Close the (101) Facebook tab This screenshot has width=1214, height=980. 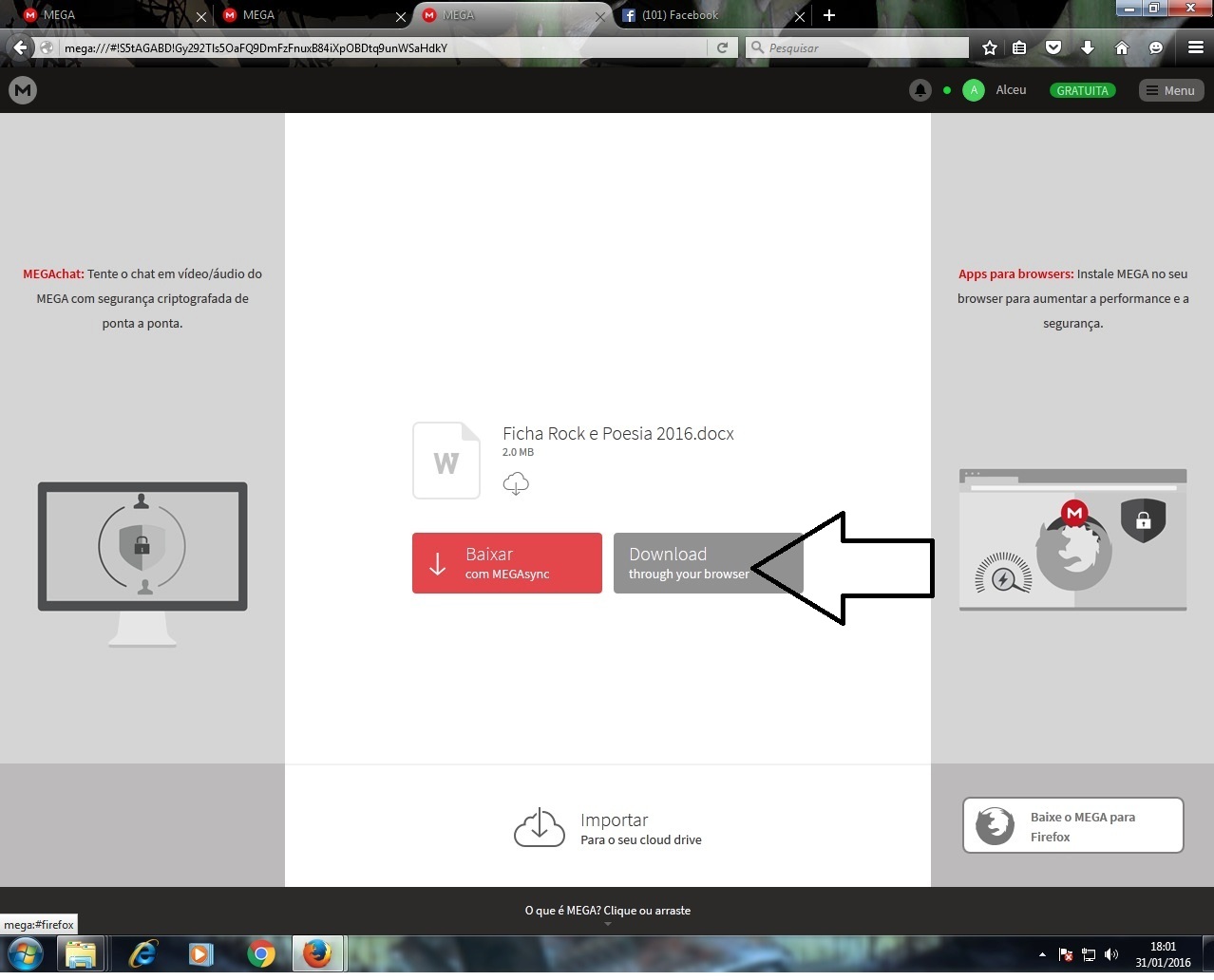click(800, 16)
